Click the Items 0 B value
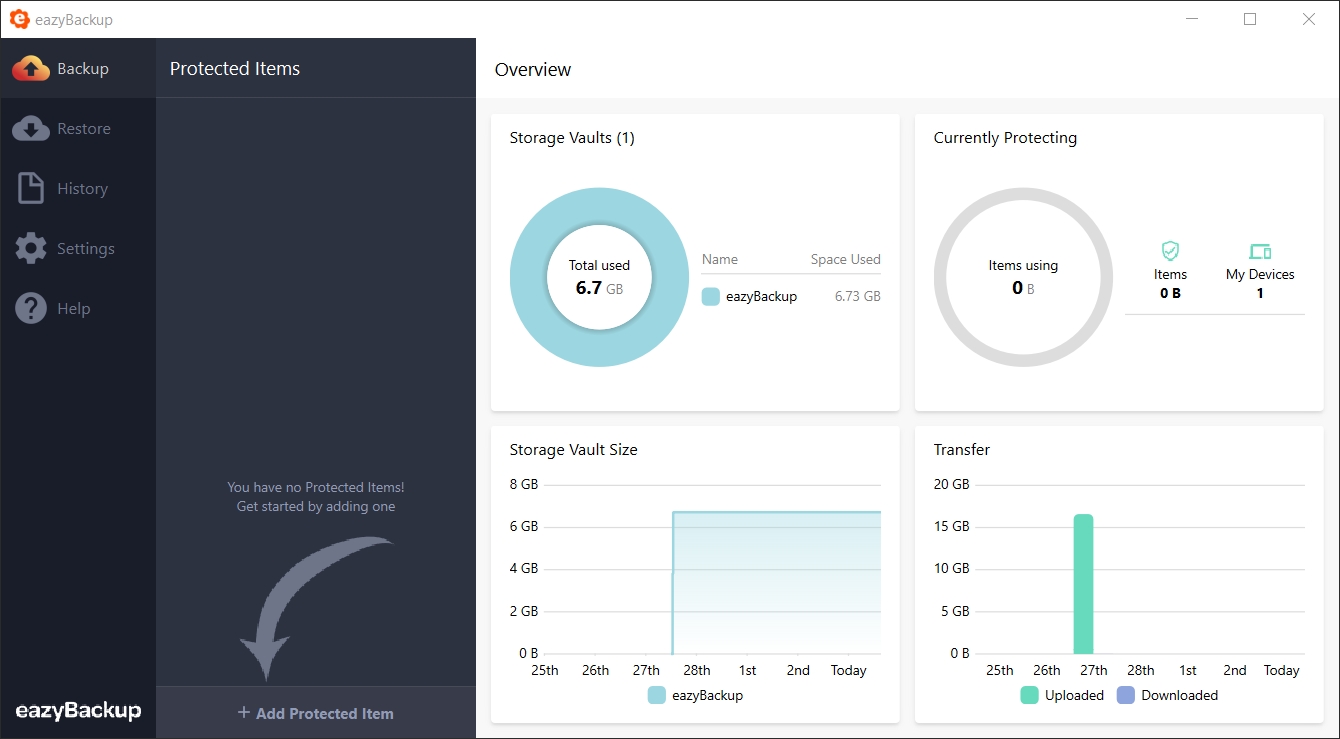 pyautogui.click(x=1170, y=293)
